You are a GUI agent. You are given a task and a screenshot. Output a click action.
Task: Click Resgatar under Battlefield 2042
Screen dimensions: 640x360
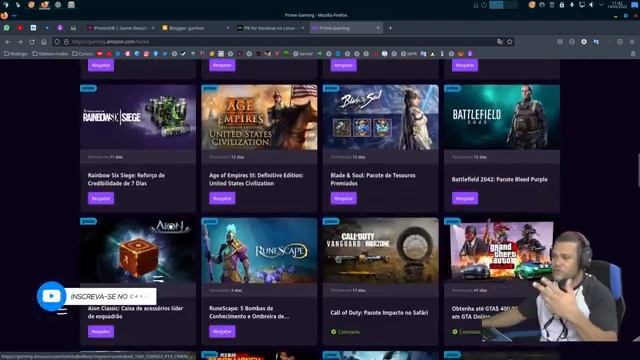coord(464,198)
